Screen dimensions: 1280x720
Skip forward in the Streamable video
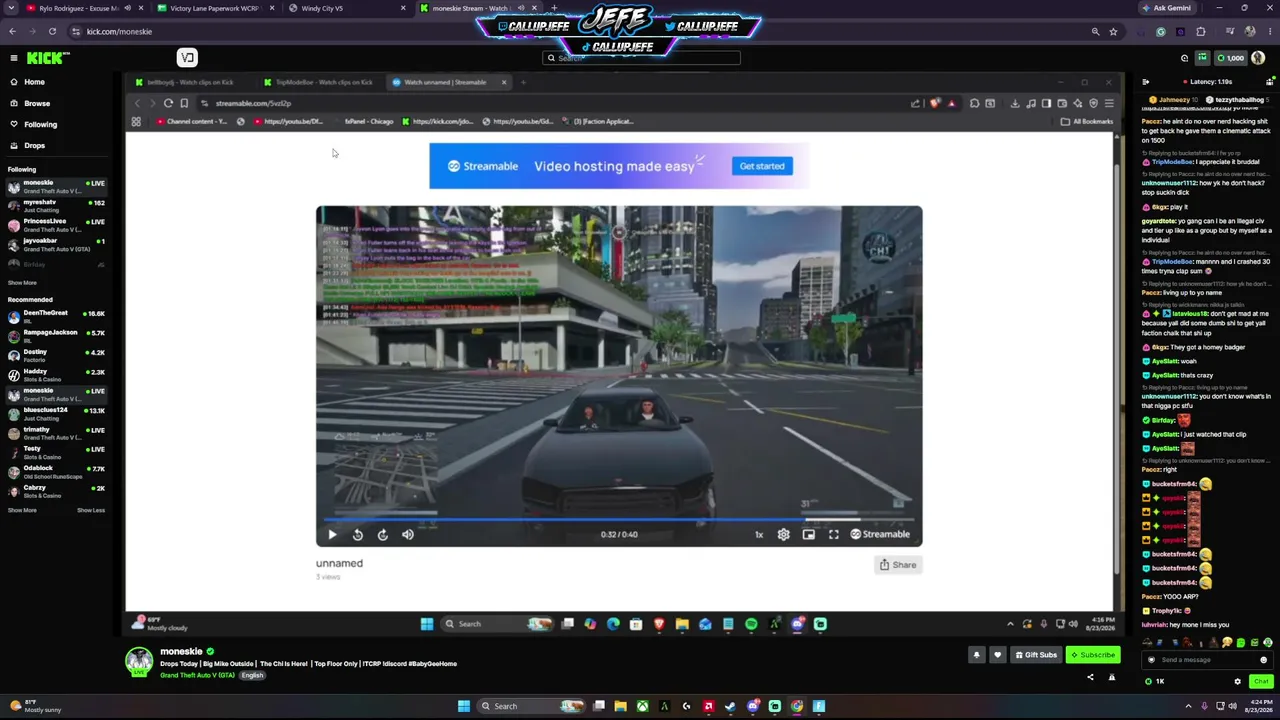(382, 535)
